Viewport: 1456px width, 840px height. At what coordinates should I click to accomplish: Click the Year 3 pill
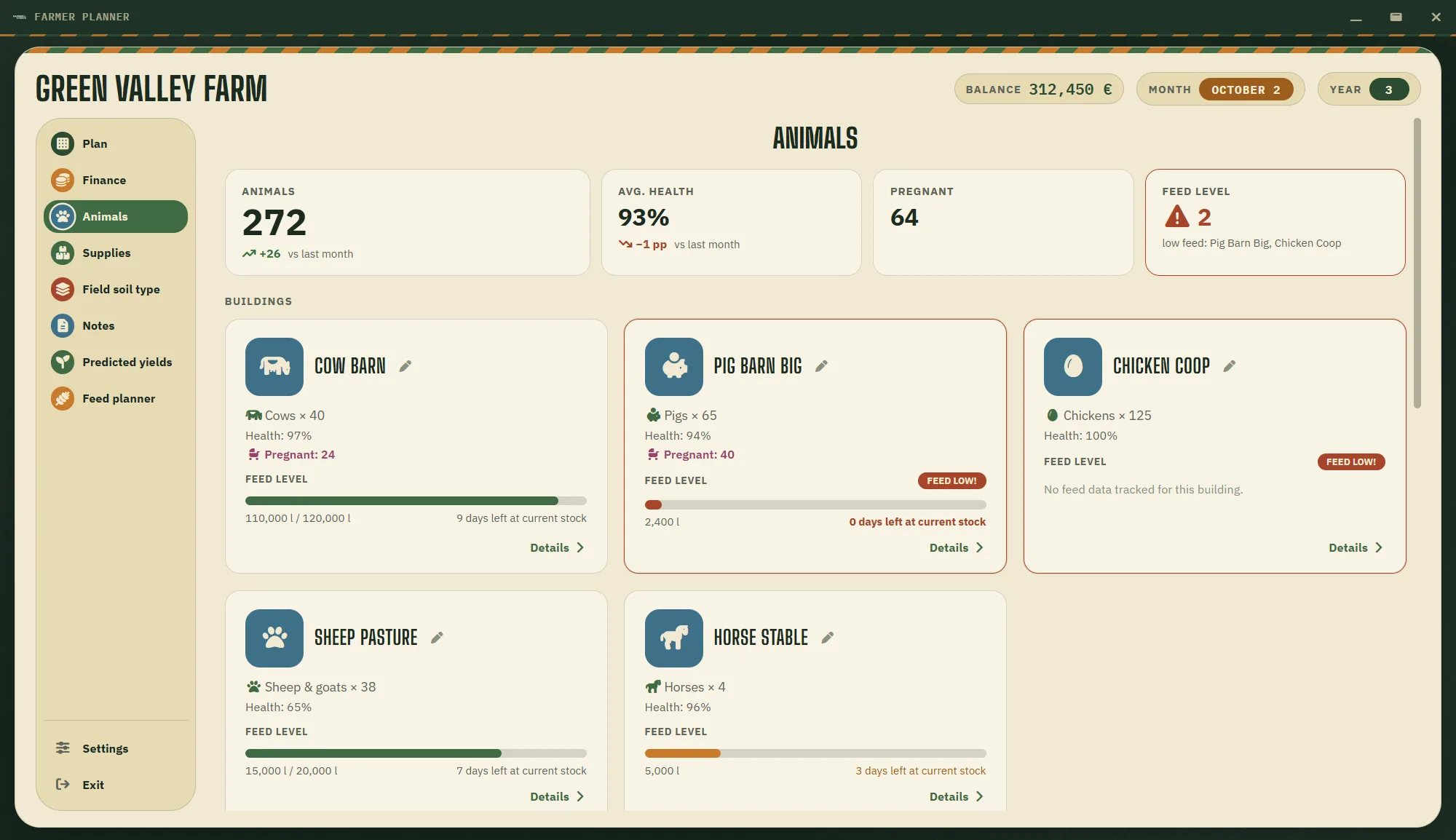[1388, 90]
